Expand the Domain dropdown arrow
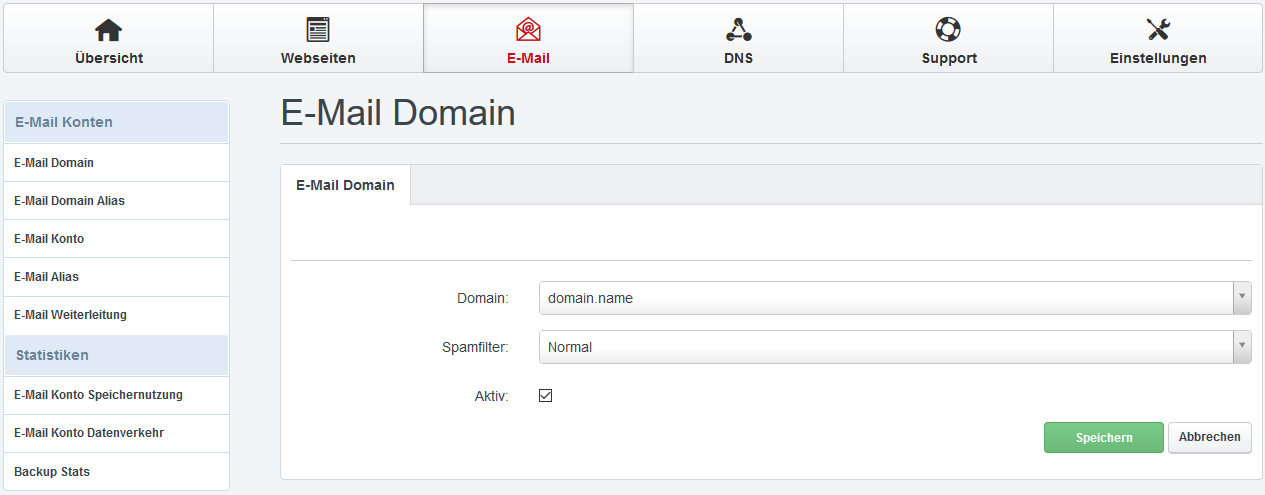This screenshot has height=495, width=1265. tap(1241, 298)
